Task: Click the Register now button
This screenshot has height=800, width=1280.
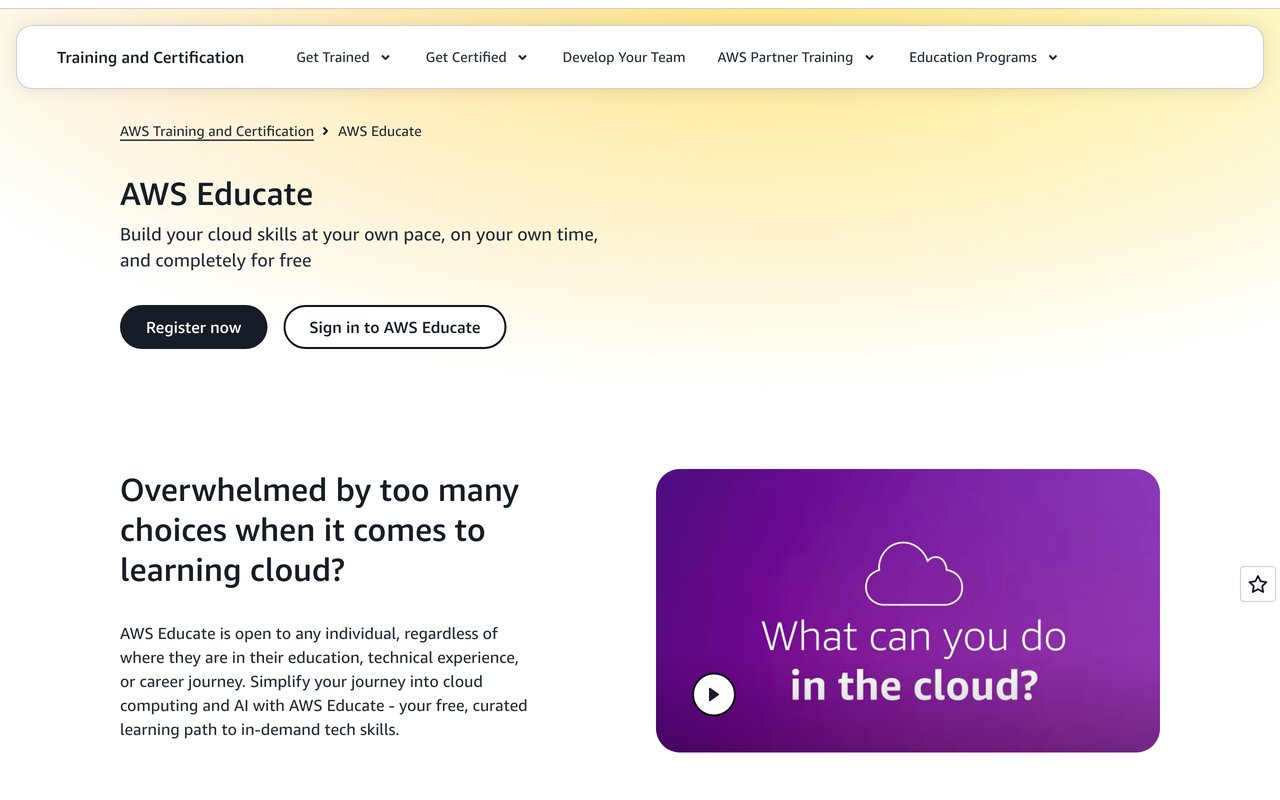Action: click(x=194, y=327)
